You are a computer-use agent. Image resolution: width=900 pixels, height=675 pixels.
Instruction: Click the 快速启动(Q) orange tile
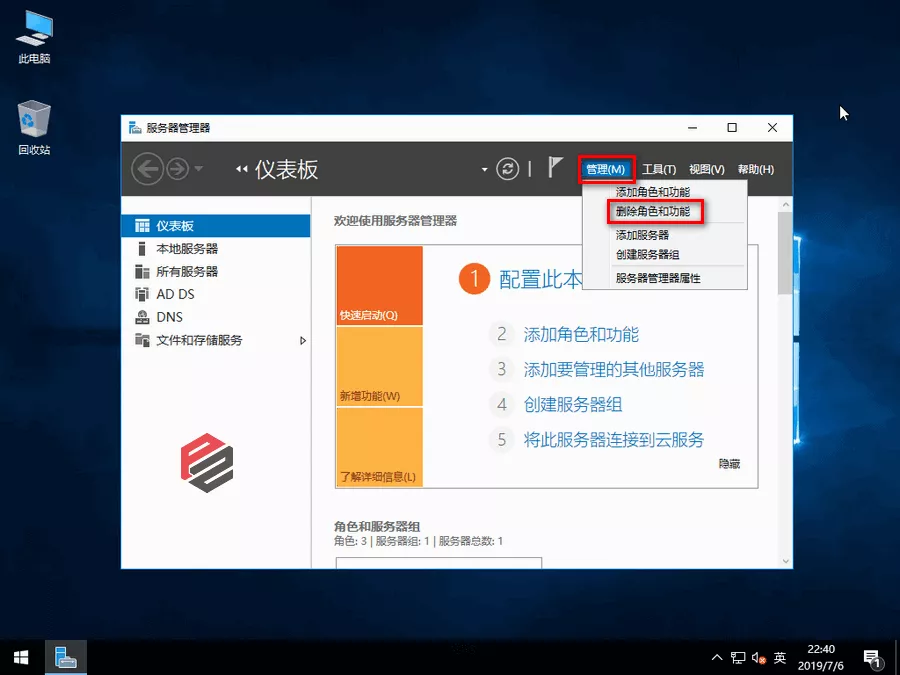click(379, 286)
